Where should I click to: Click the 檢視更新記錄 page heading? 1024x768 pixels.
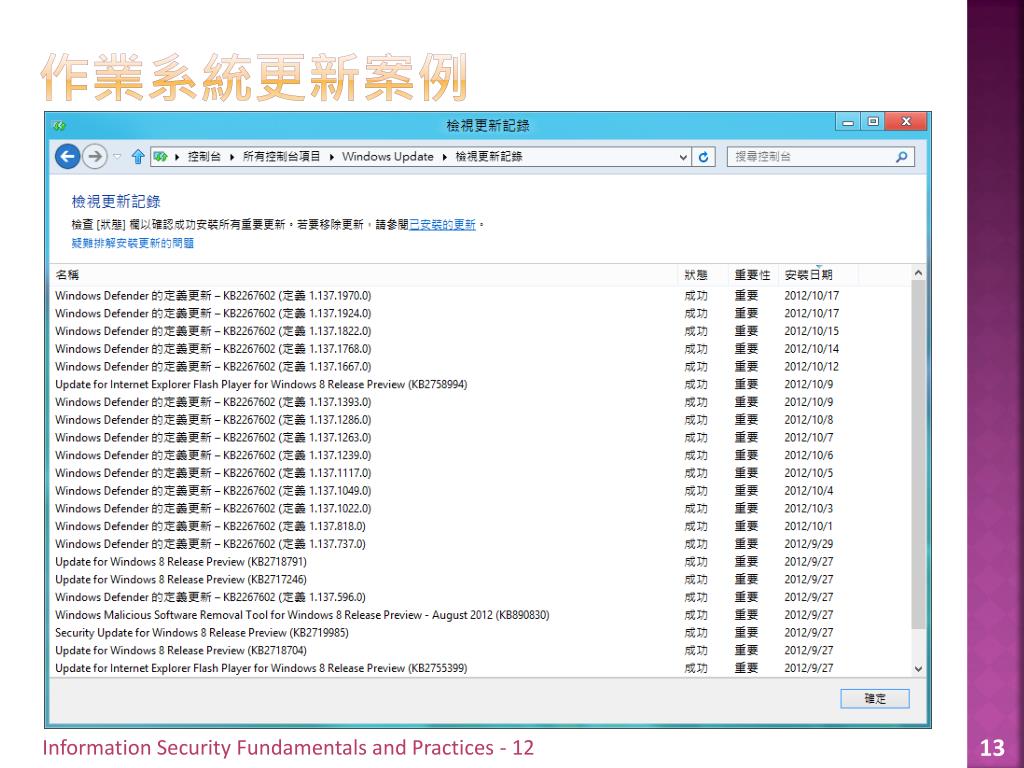coord(116,201)
